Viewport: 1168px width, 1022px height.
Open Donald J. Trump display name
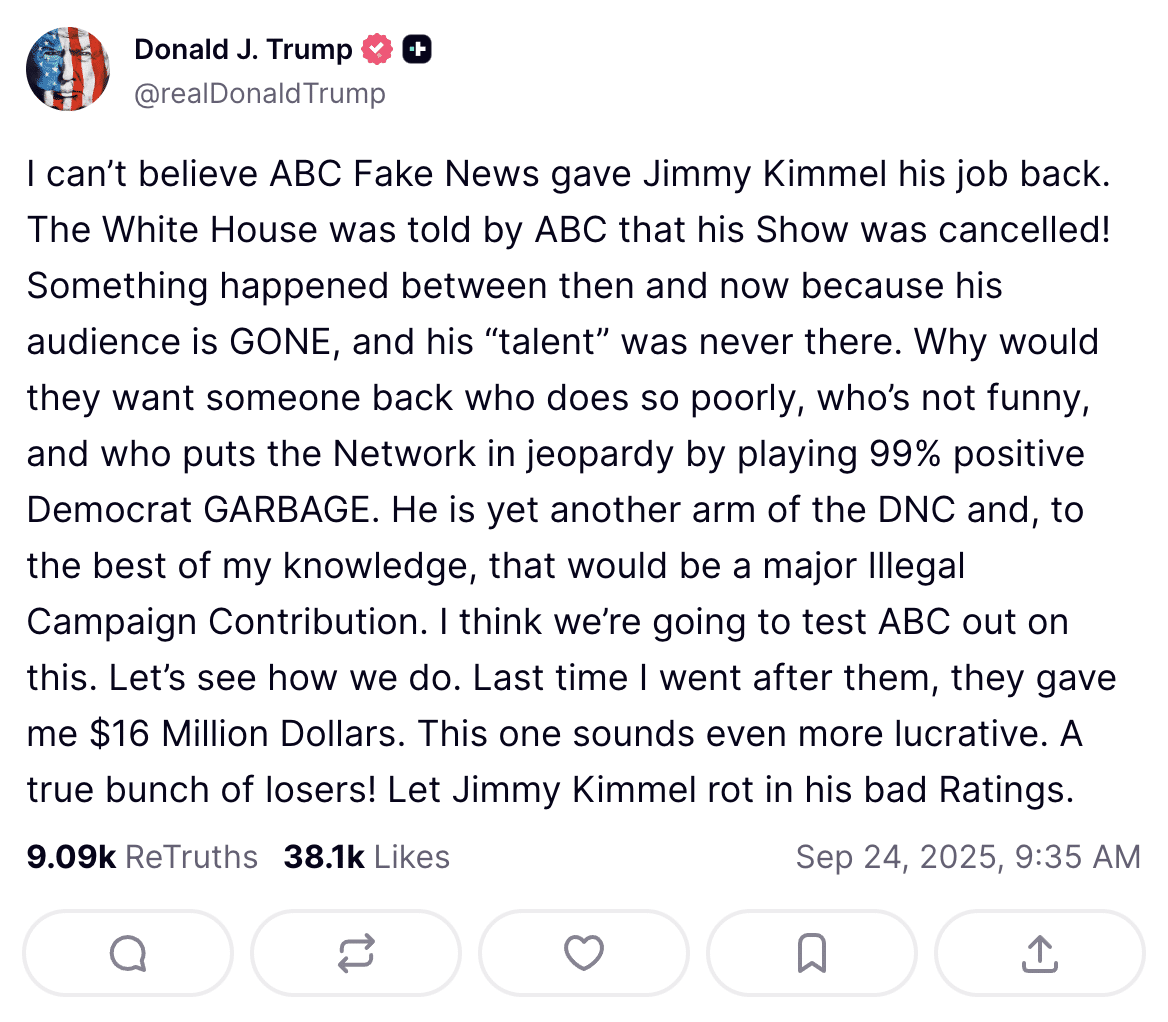click(x=243, y=49)
